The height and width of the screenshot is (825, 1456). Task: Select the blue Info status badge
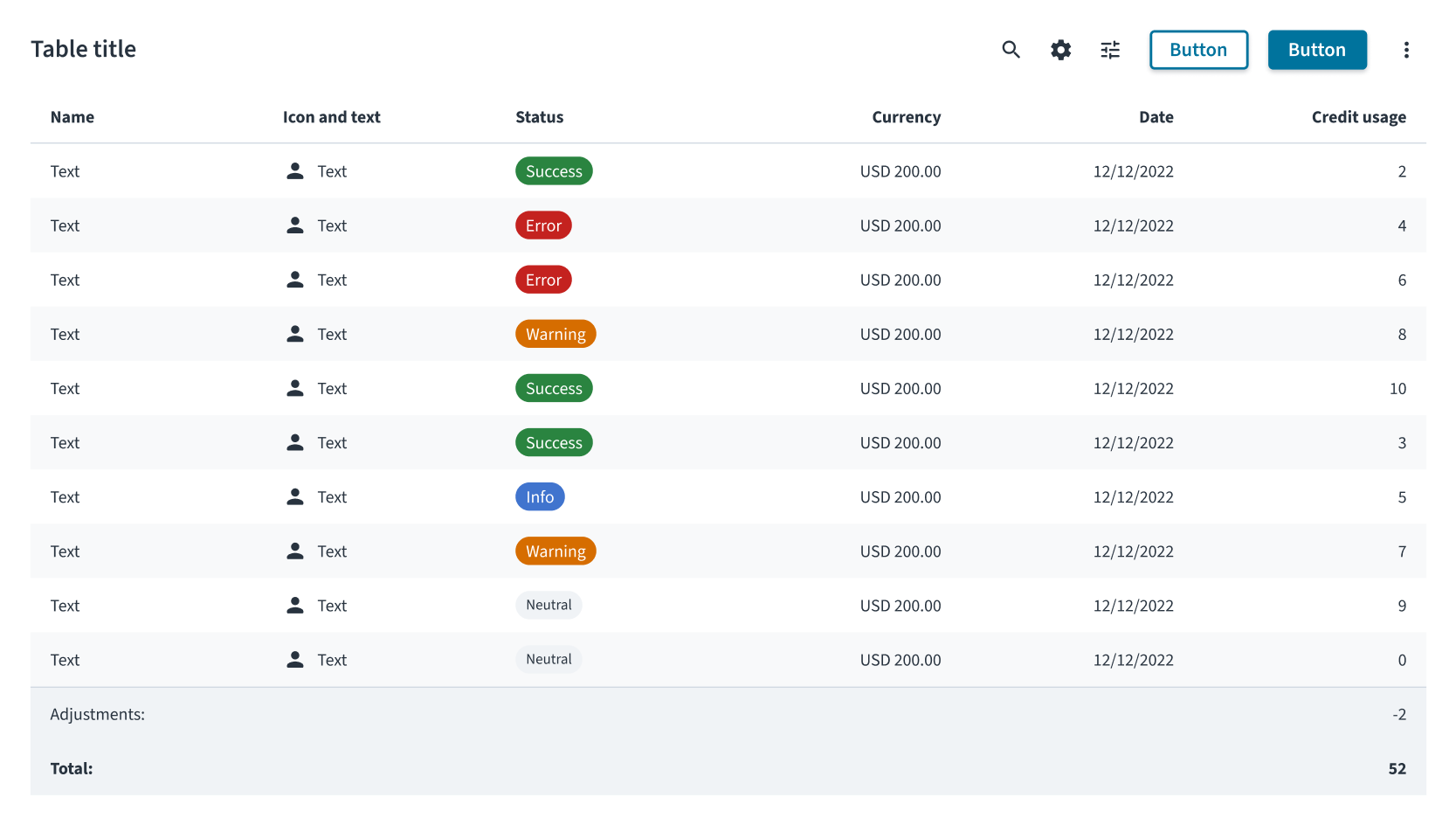(x=540, y=496)
